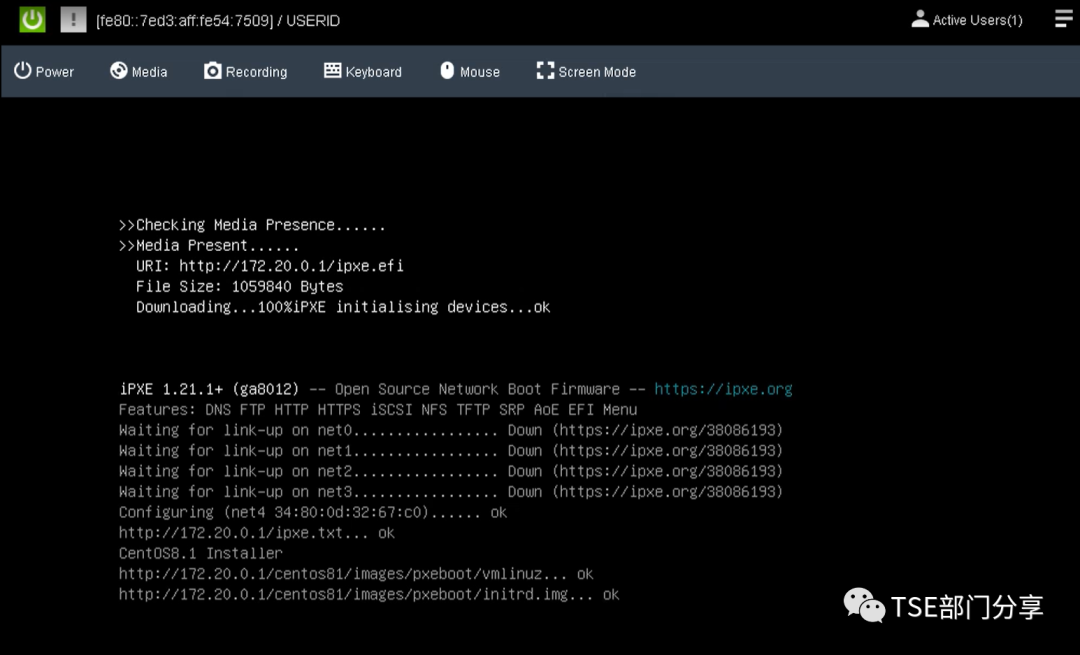1080x655 pixels.
Task: Click the net0 link-up error URL
Action: click(667, 430)
